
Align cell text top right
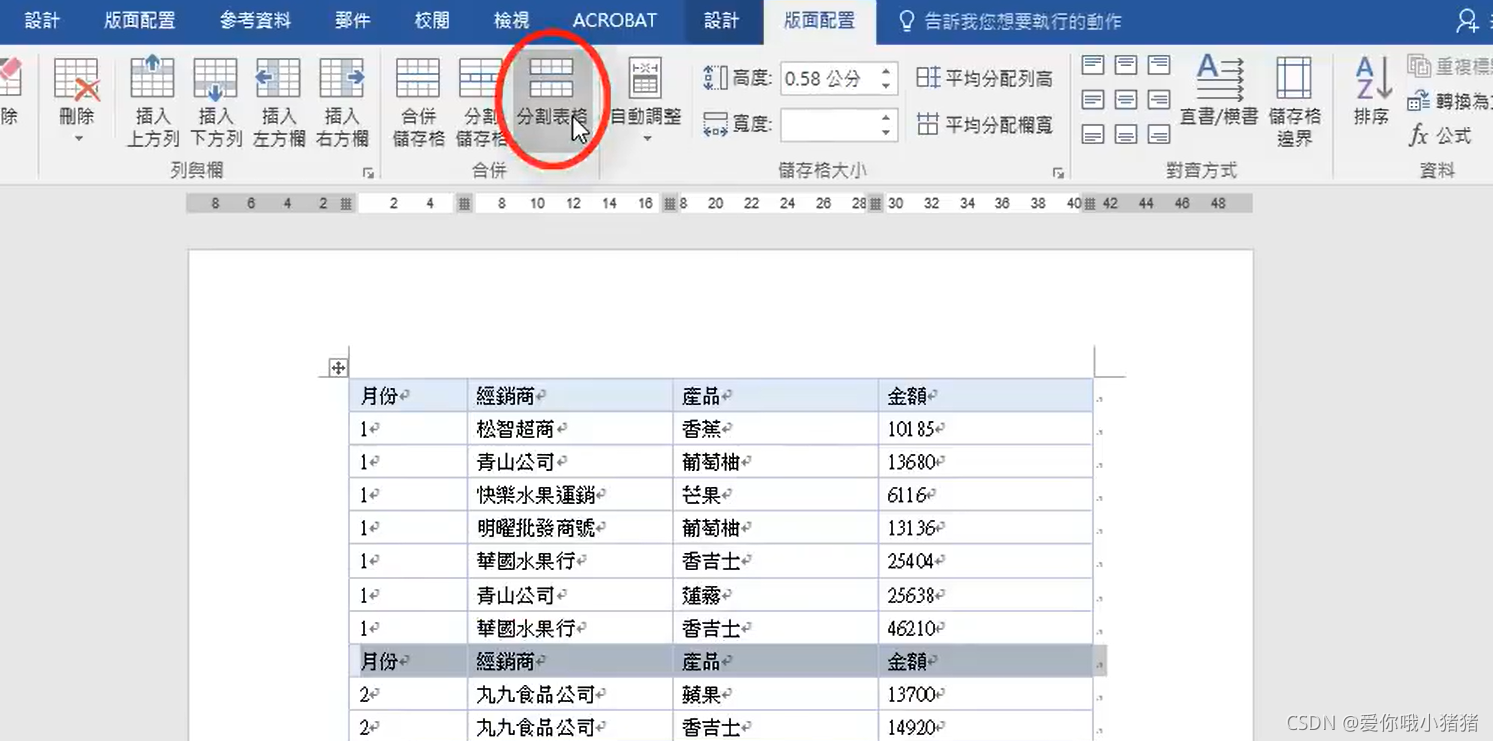click(1159, 66)
